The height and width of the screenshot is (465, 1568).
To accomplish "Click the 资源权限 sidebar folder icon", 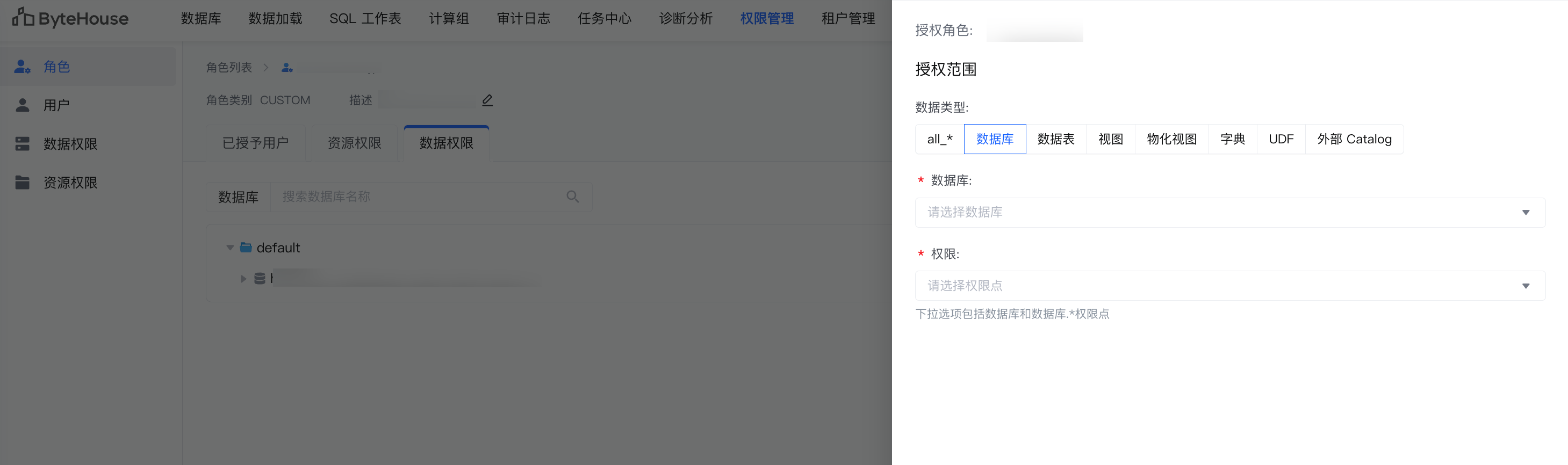I will pyautogui.click(x=23, y=183).
